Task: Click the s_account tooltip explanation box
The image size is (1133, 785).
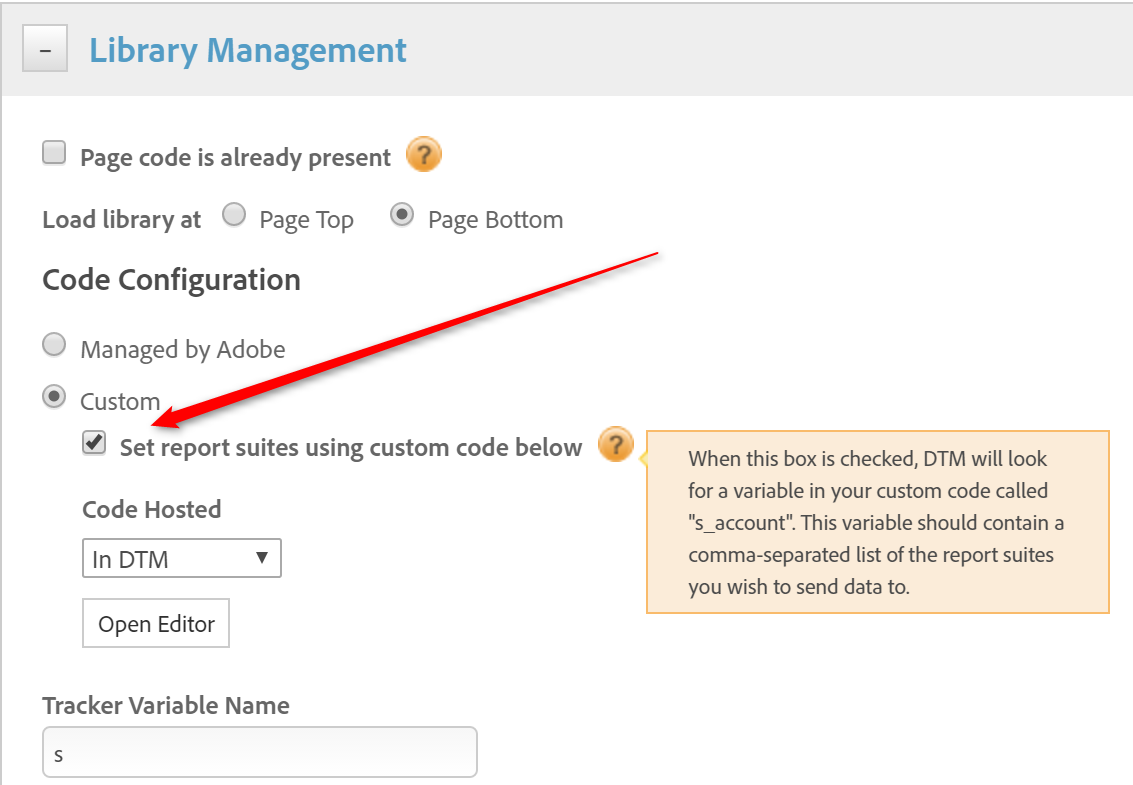Action: [877, 522]
